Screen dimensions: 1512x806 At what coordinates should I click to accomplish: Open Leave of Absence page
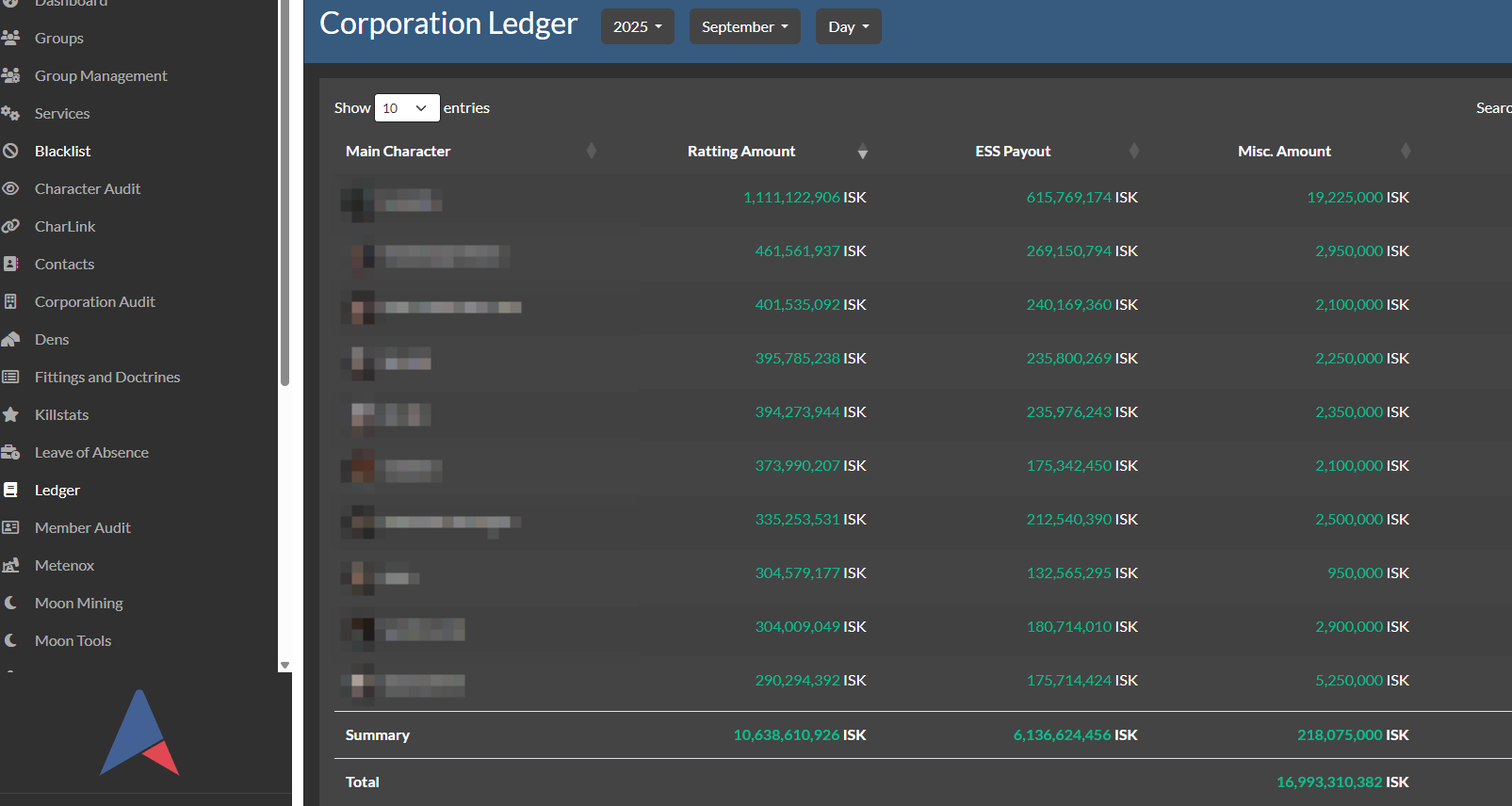91,452
